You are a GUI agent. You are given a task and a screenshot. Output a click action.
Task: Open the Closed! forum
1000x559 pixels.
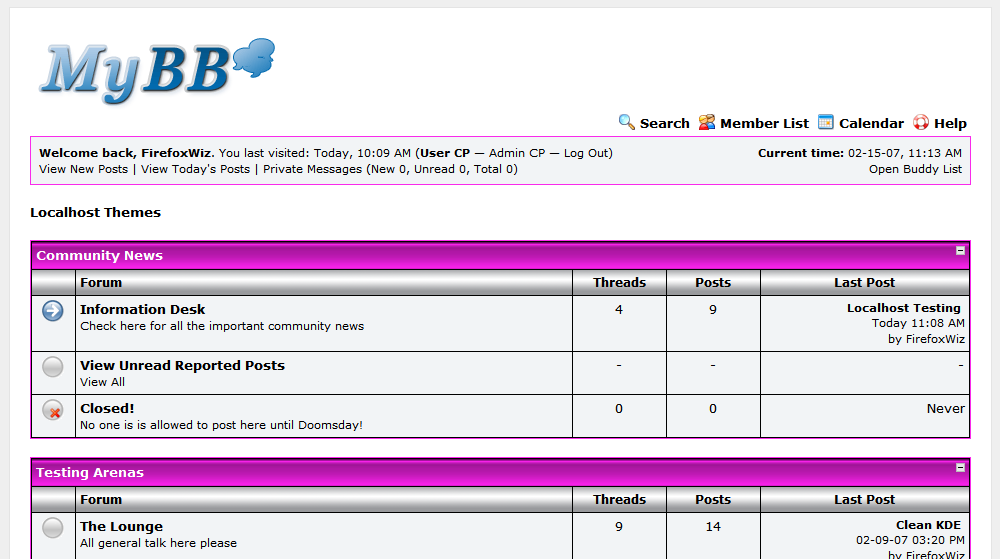[x=107, y=409]
